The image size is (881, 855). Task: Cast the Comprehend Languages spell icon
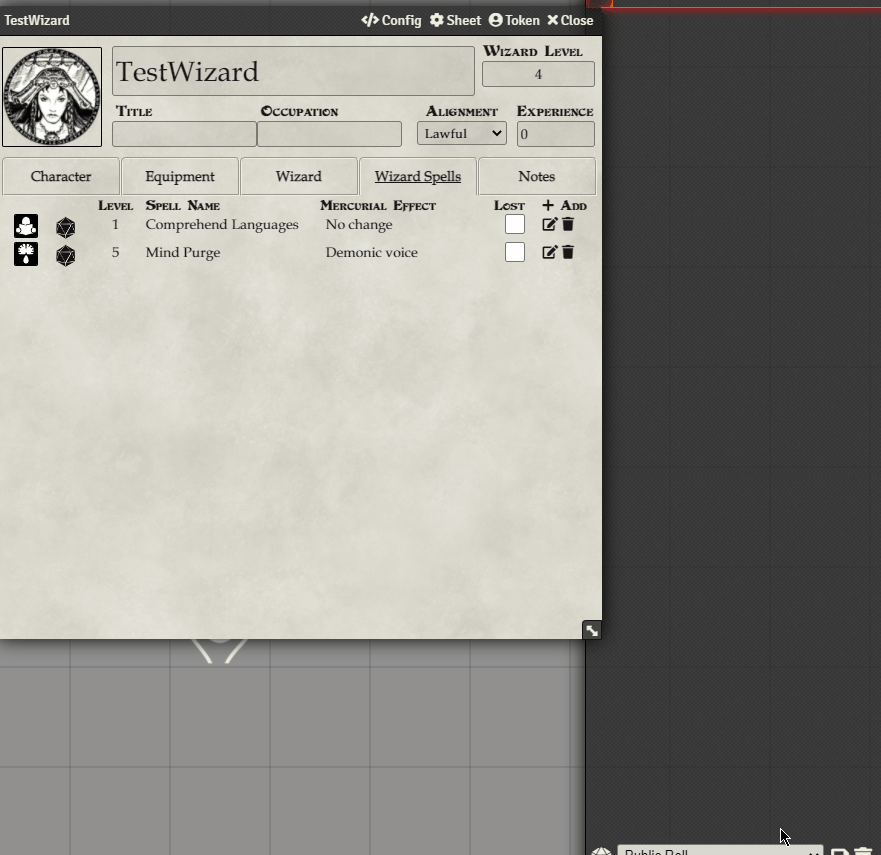[25, 226]
